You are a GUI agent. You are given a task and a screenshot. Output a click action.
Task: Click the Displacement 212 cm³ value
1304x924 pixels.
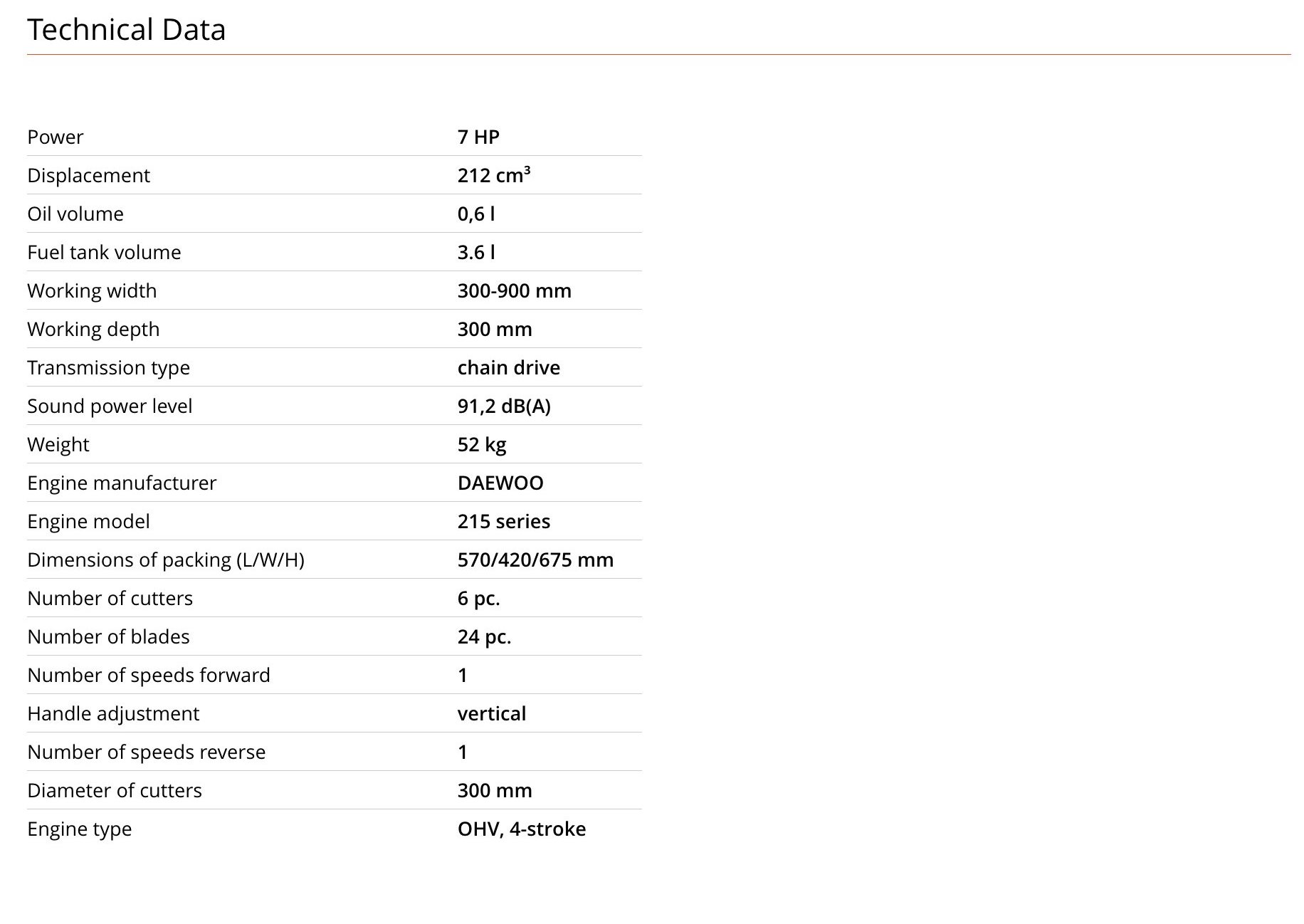click(494, 175)
